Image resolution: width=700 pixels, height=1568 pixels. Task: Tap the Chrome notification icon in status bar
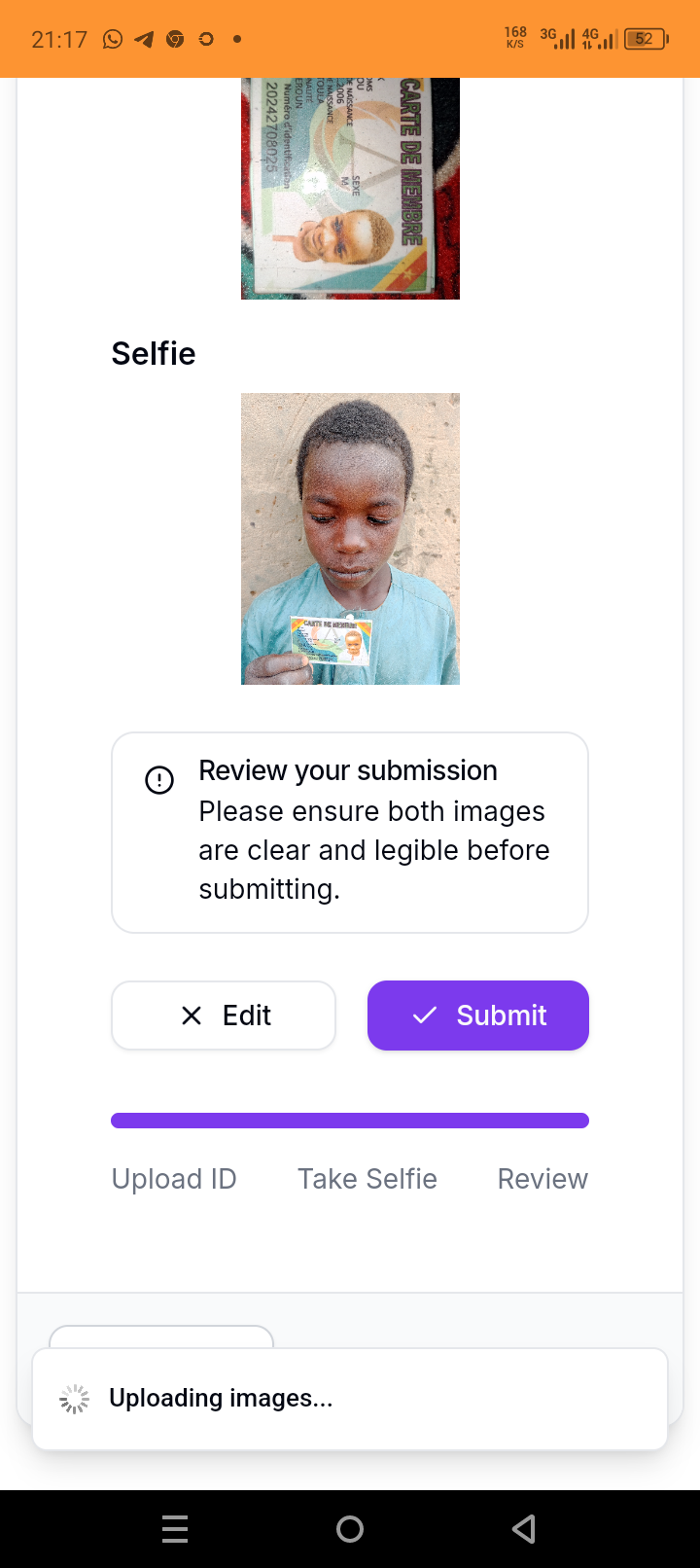(175, 39)
